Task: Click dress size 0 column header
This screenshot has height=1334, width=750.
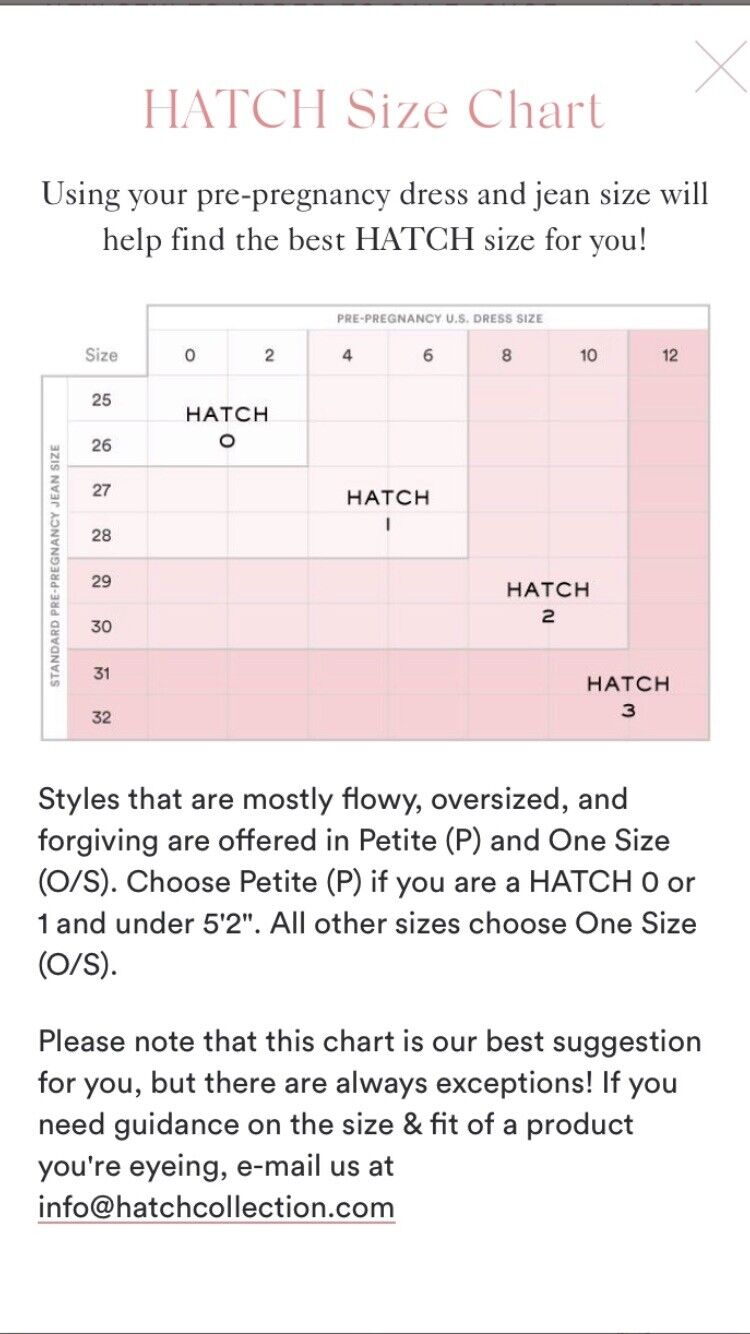Action: pyautogui.click(x=190, y=355)
